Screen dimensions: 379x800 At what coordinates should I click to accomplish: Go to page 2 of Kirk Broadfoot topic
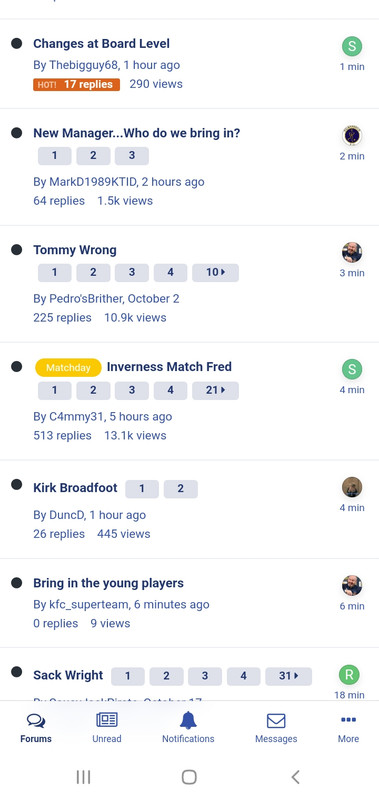[x=181, y=489]
